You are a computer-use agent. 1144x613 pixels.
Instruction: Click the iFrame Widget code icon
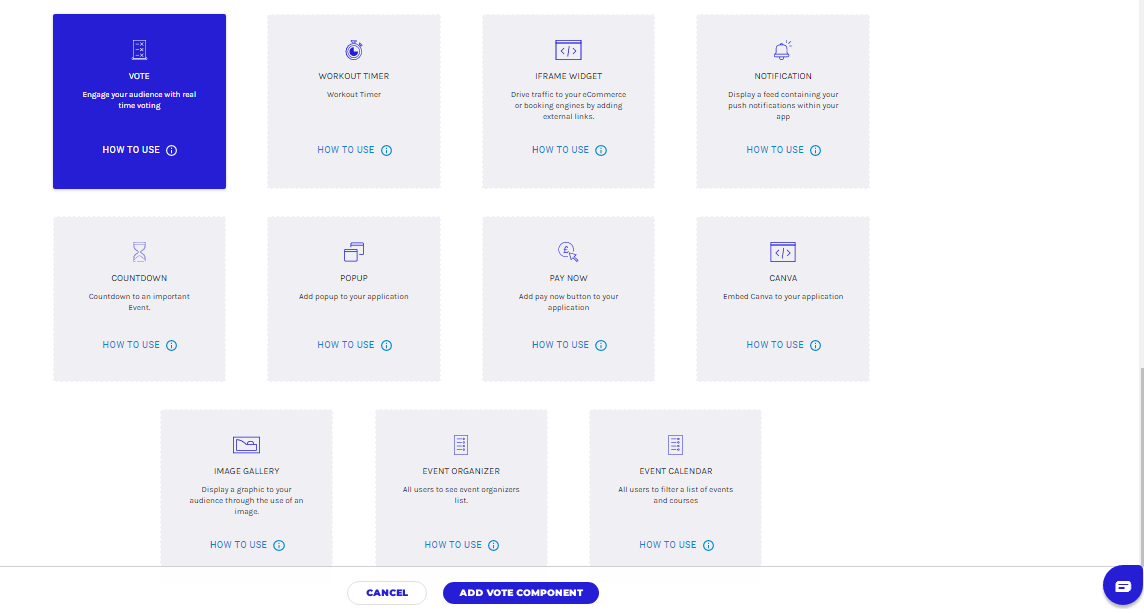click(568, 50)
